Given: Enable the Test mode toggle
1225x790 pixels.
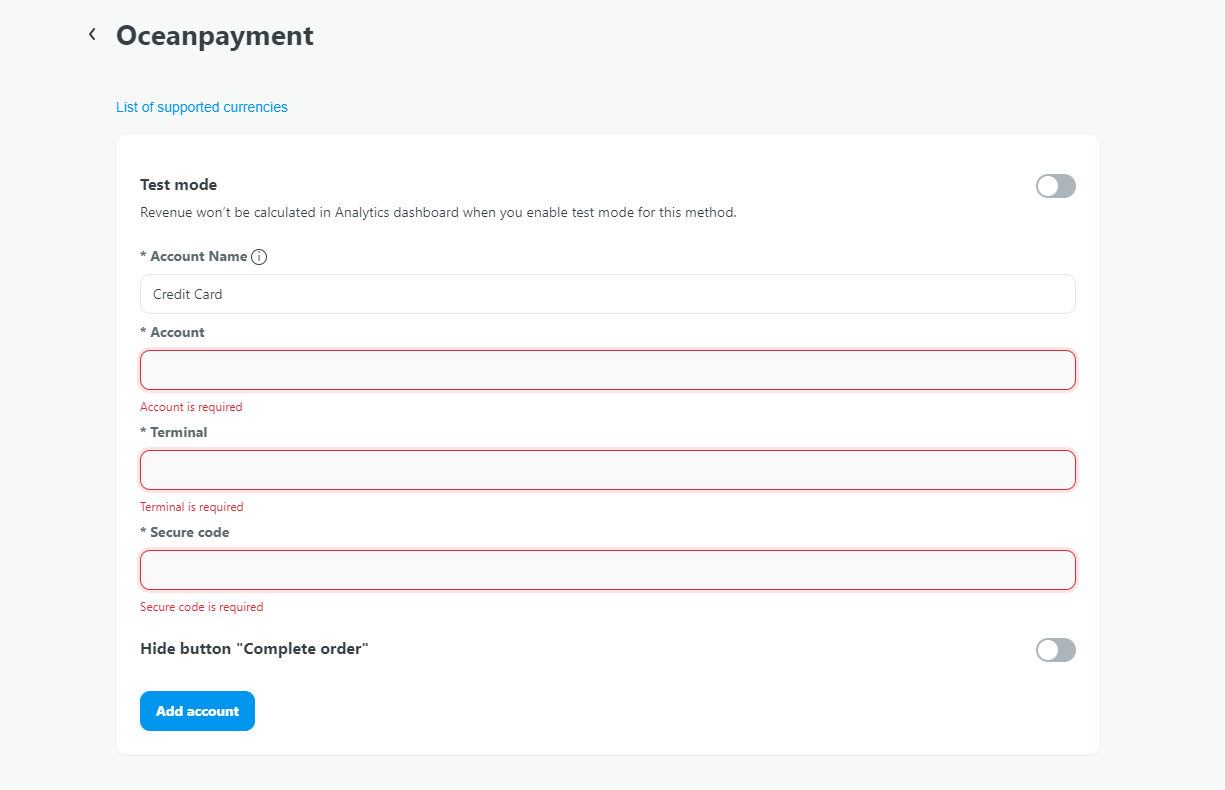Looking at the screenshot, I should click(x=1055, y=186).
